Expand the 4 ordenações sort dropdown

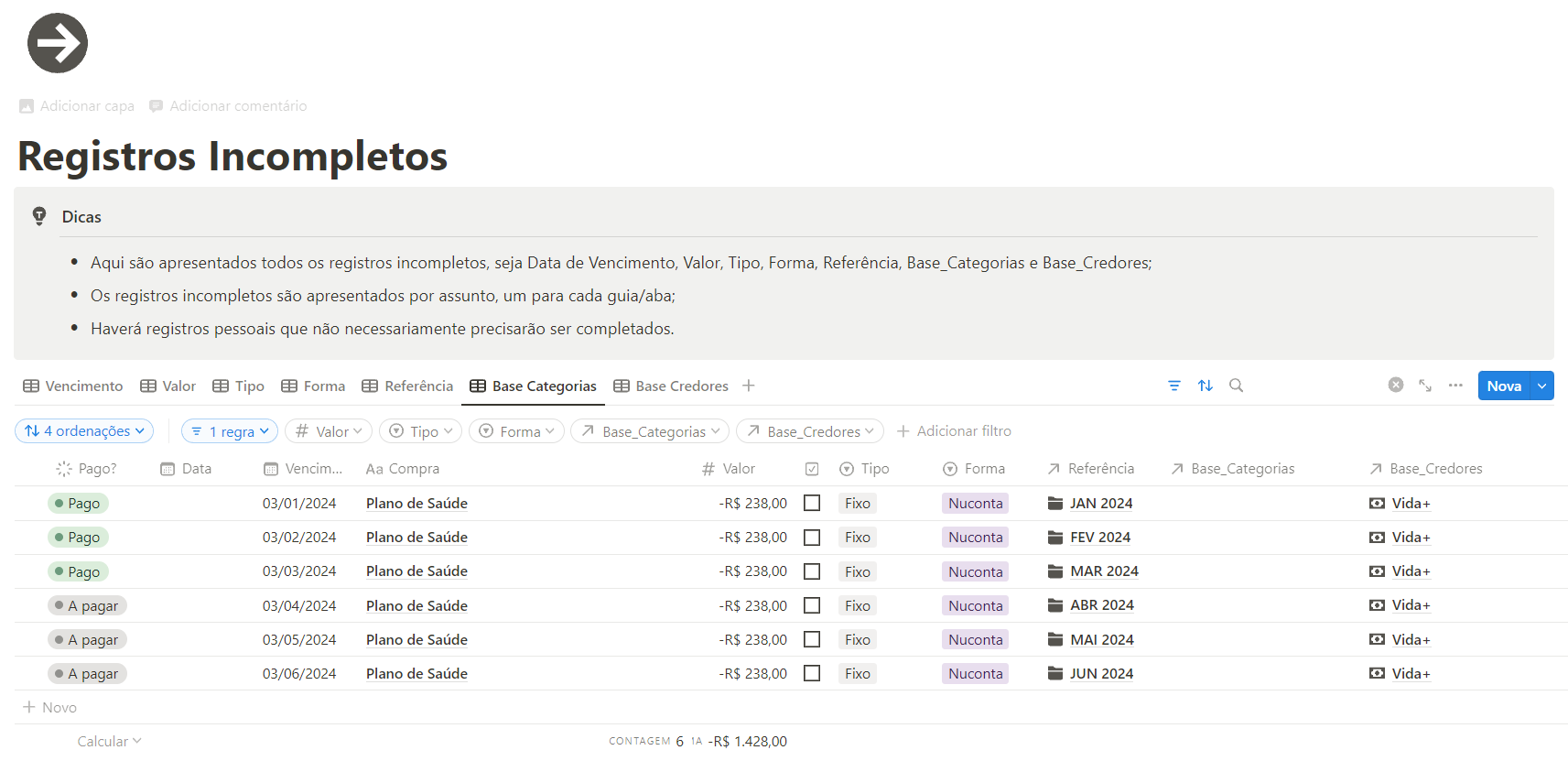pyautogui.click(x=84, y=431)
